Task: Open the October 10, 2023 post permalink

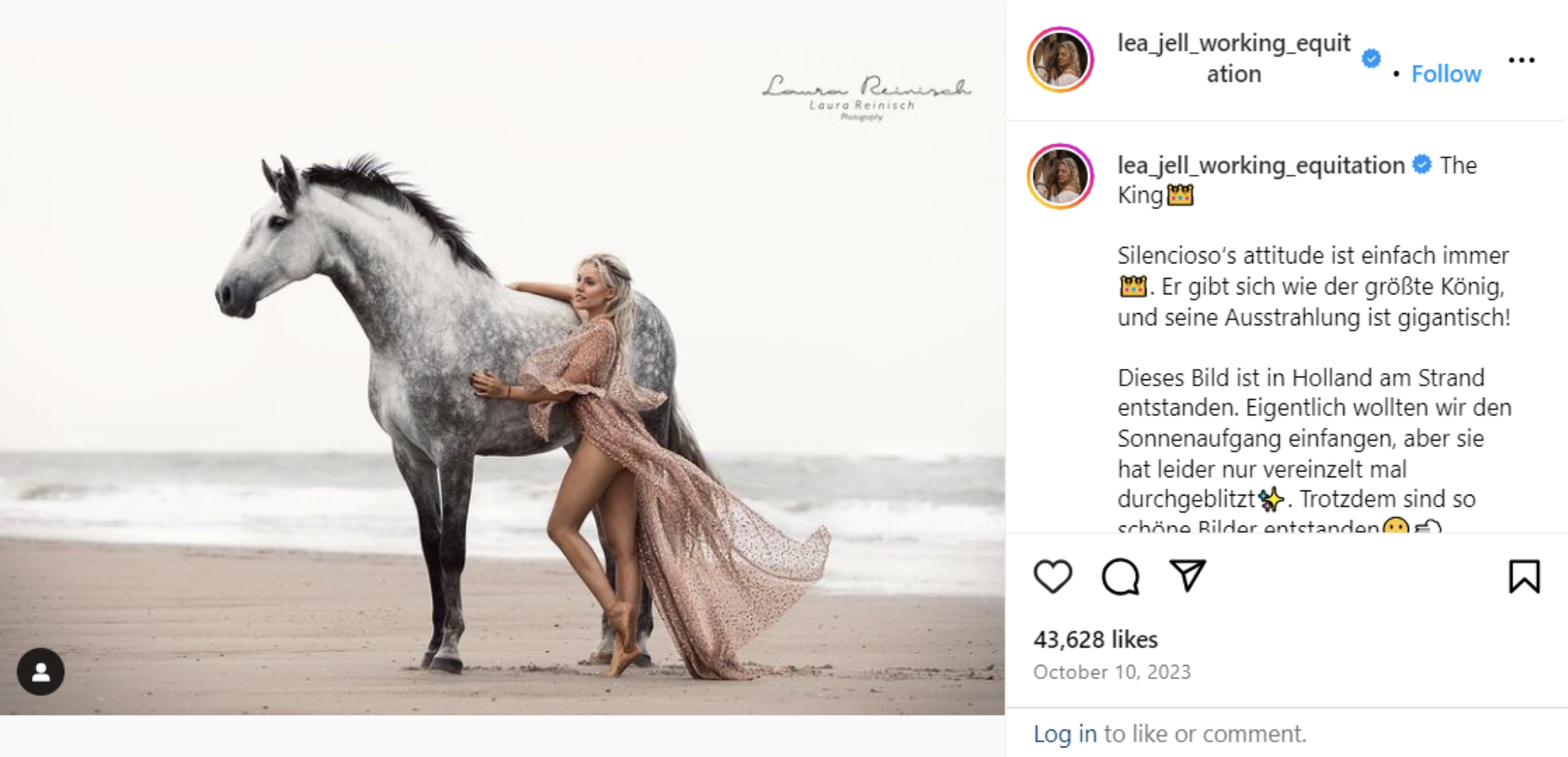Action: (x=1112, y=672)
